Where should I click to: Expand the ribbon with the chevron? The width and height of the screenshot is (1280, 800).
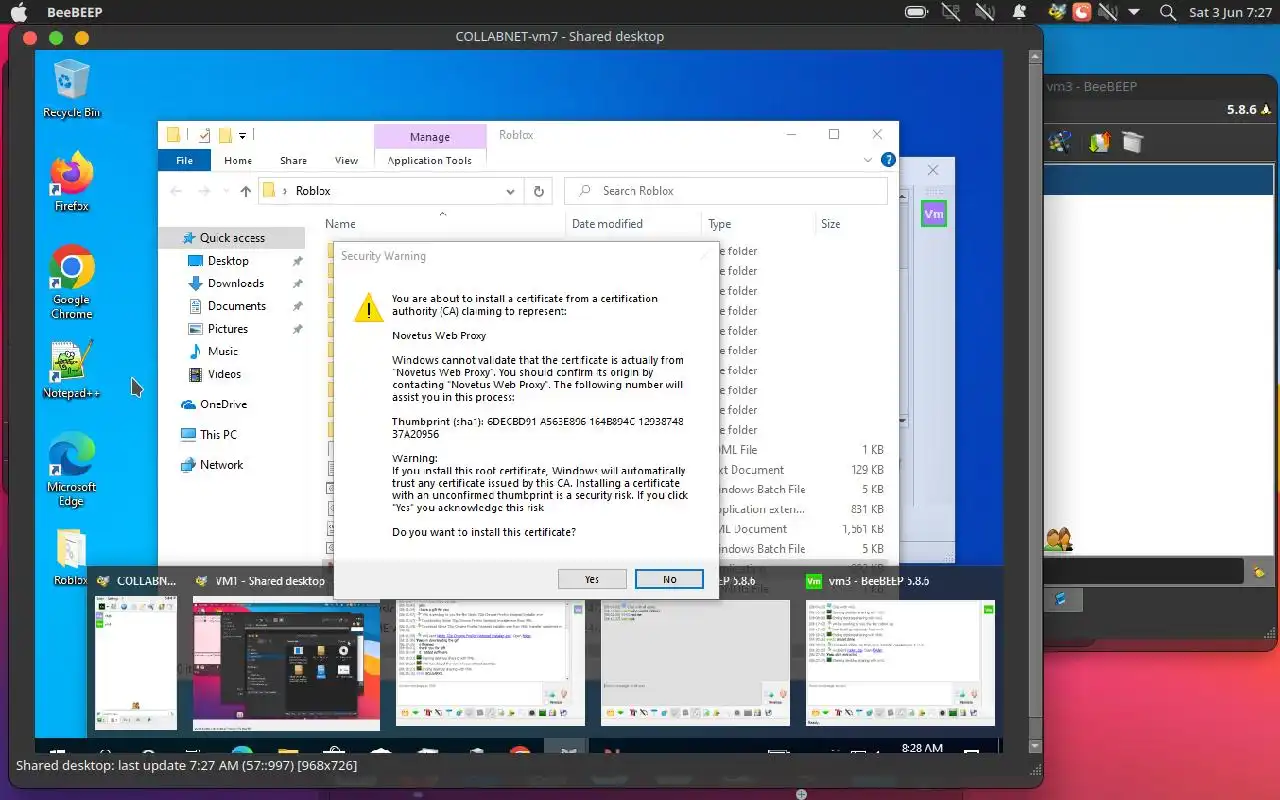tap(867, 160)
